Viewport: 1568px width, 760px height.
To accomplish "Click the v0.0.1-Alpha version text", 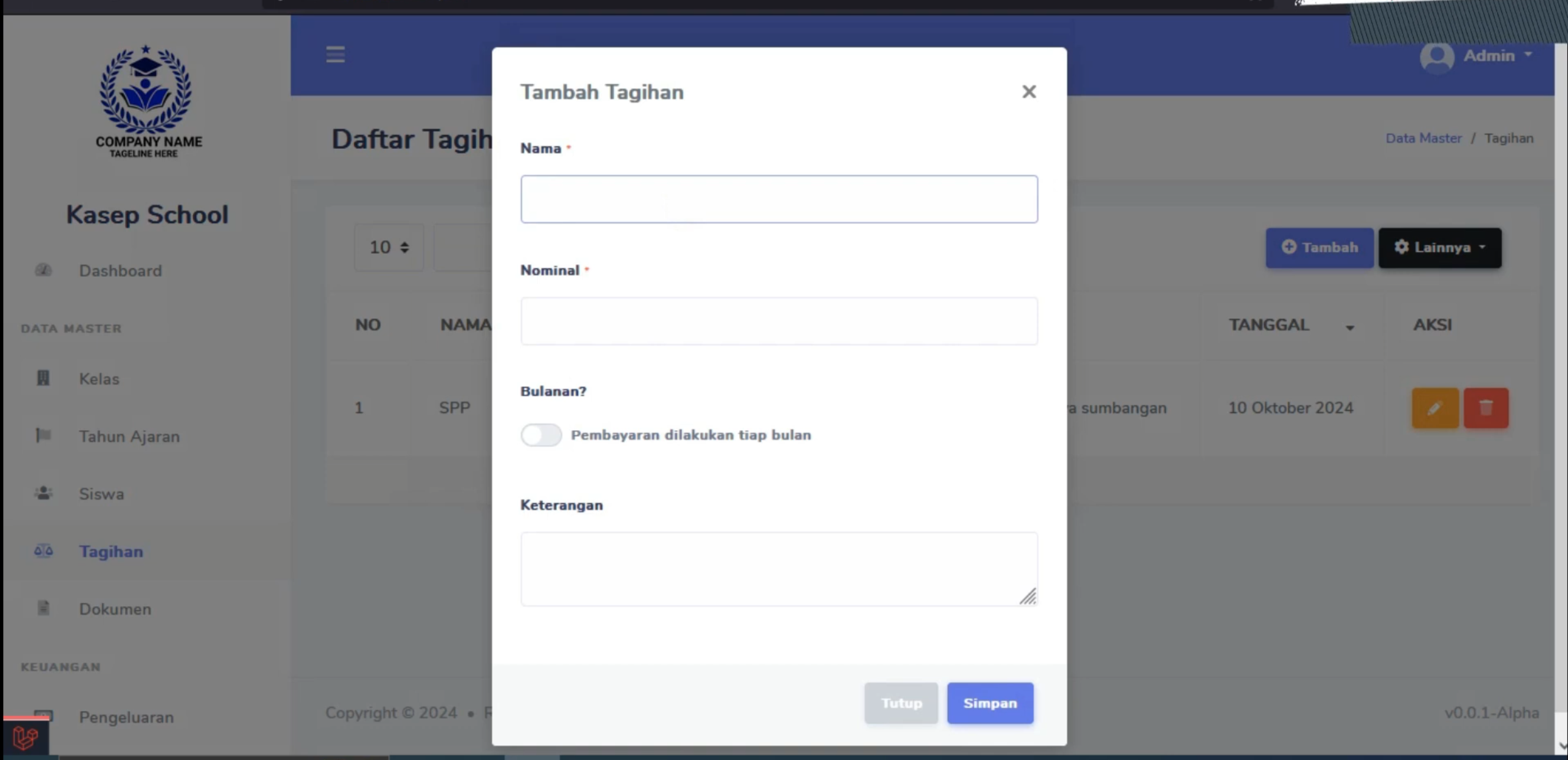I will click(1491, 713).
